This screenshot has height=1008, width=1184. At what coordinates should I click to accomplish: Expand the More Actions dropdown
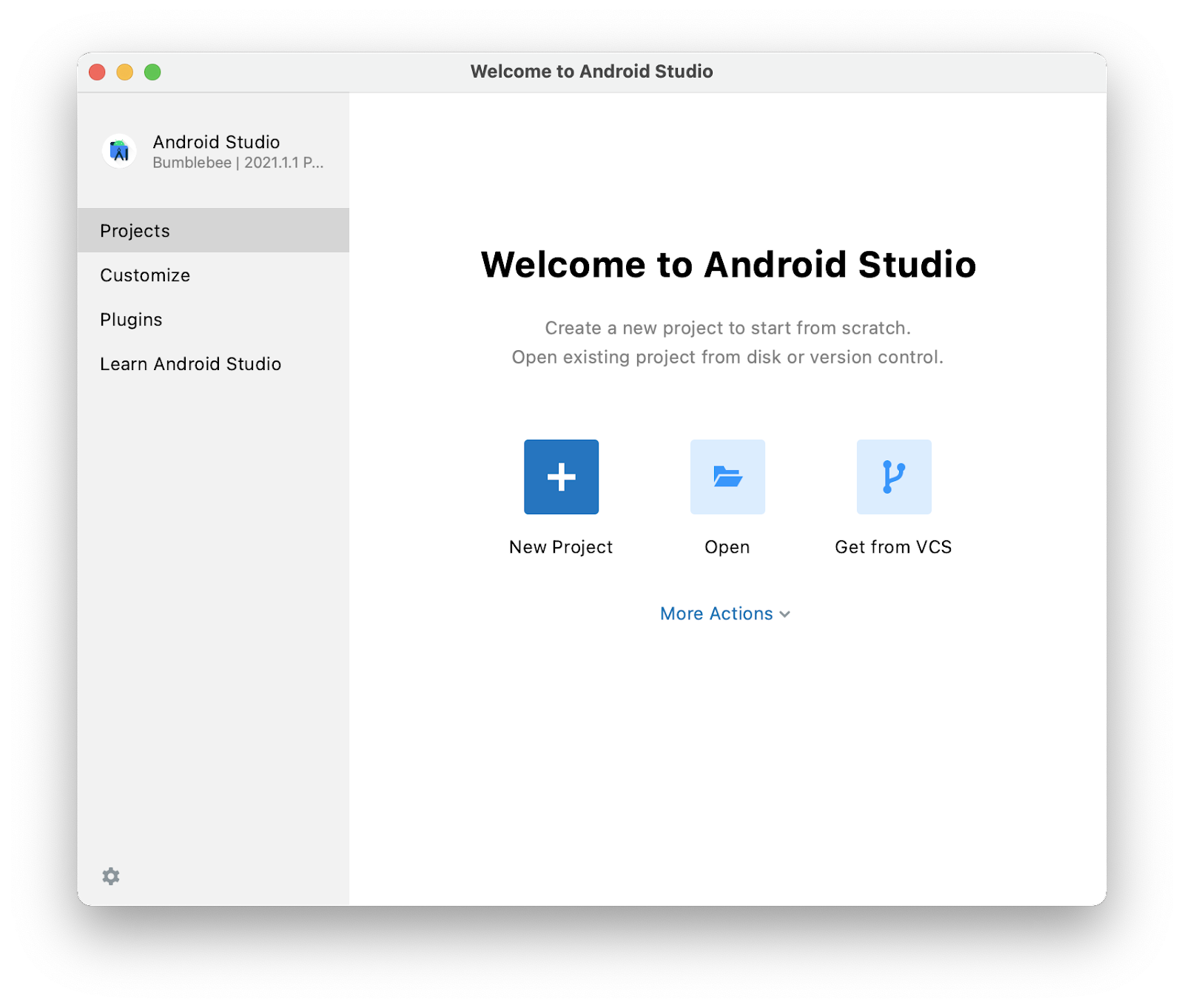pyautogui.click(x=724, y=614)
